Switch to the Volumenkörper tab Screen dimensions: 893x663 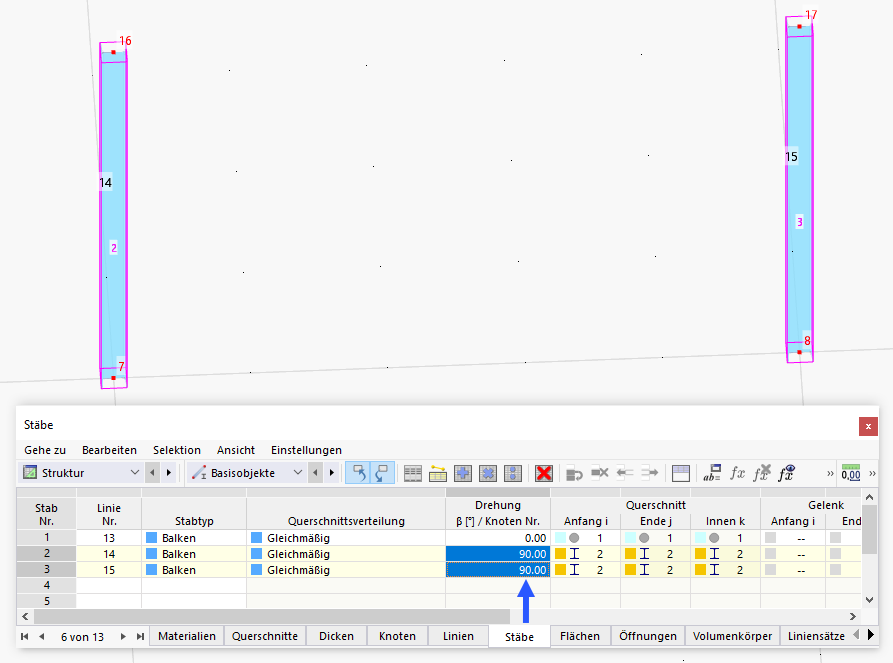732,636
